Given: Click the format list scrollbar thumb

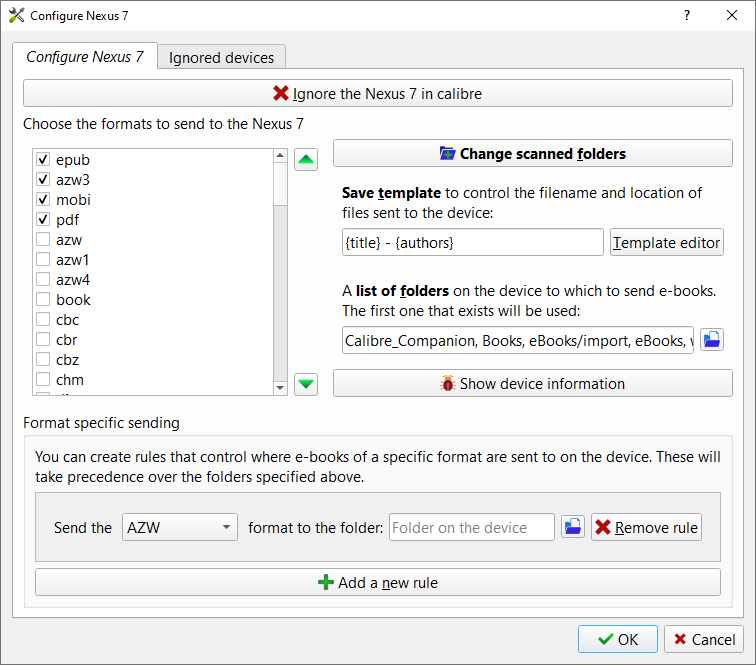Looking at the screenshot, I should tap(280, 184).
